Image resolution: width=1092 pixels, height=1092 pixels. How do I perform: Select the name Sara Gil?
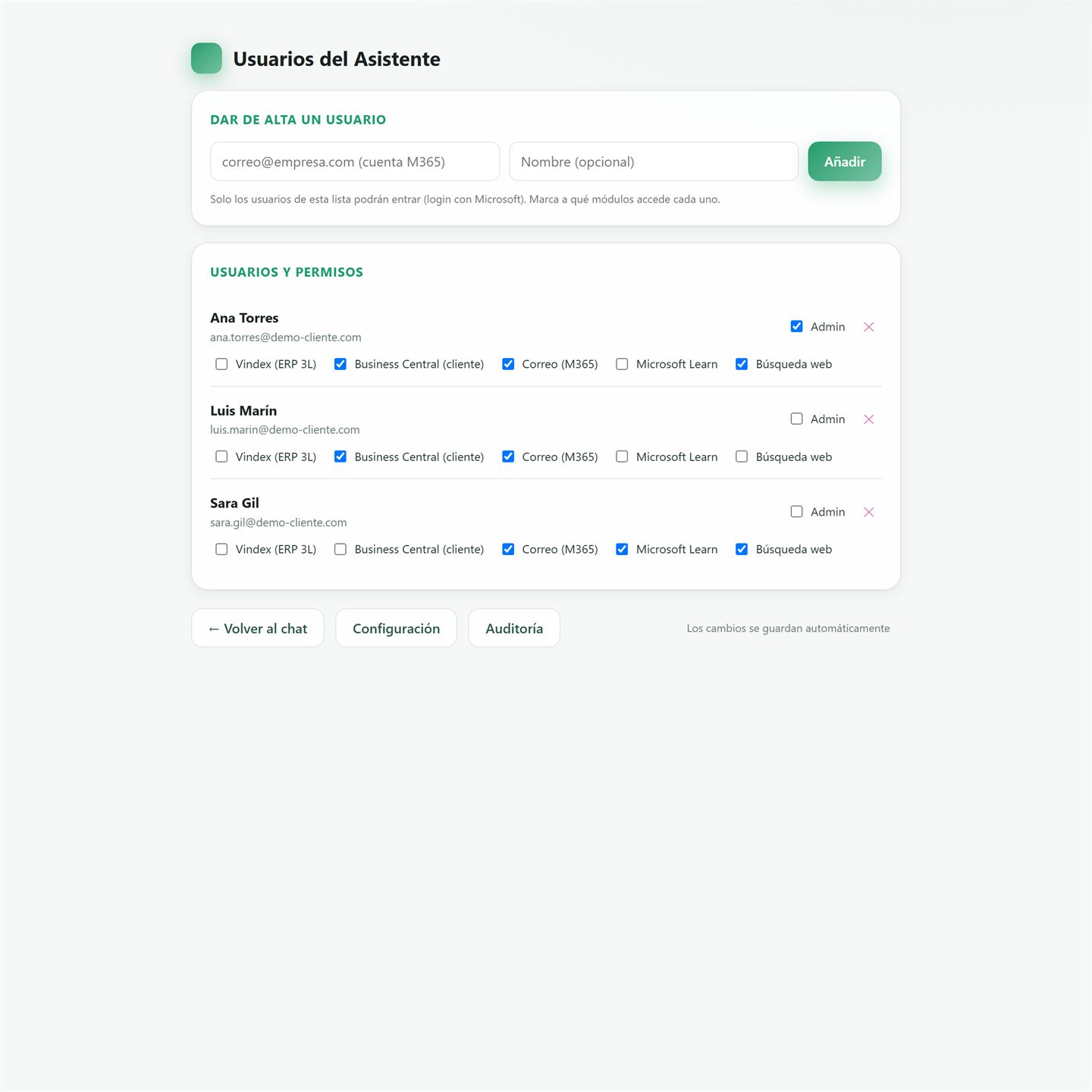tap(234, 503)
